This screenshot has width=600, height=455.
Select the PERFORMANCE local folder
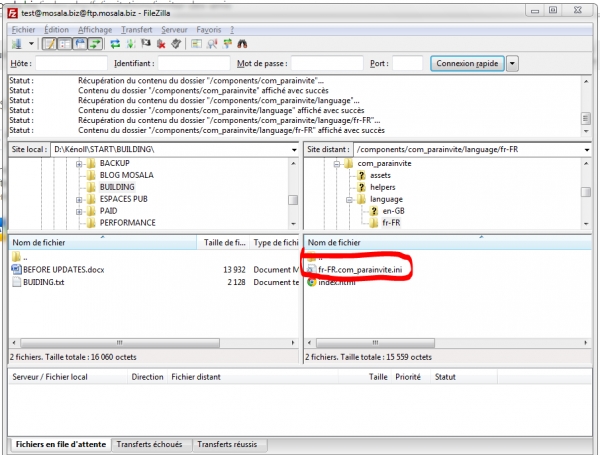pyautogui.click(x=127, y=223)
